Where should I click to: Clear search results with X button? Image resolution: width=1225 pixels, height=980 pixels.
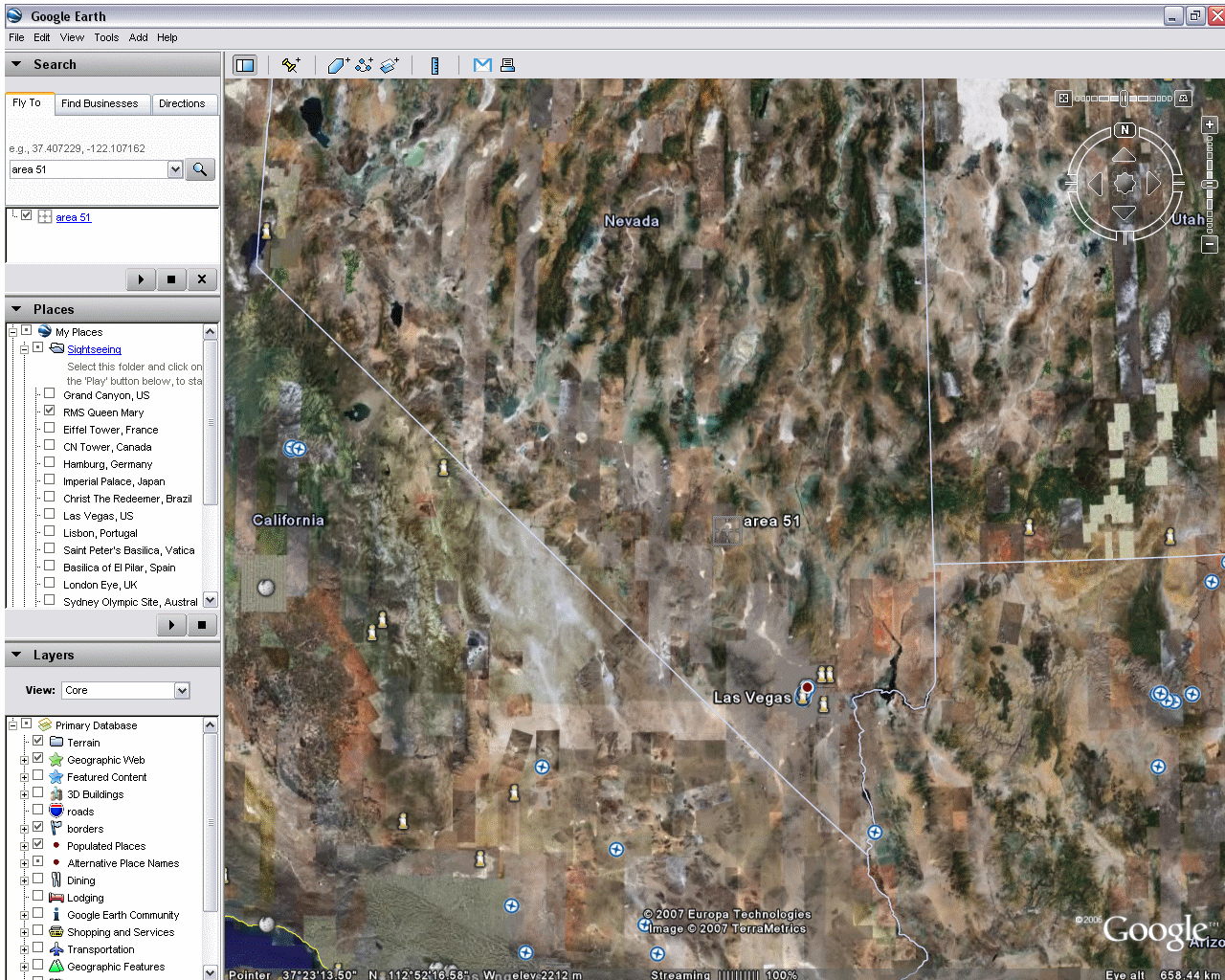(x=202, y=279)
